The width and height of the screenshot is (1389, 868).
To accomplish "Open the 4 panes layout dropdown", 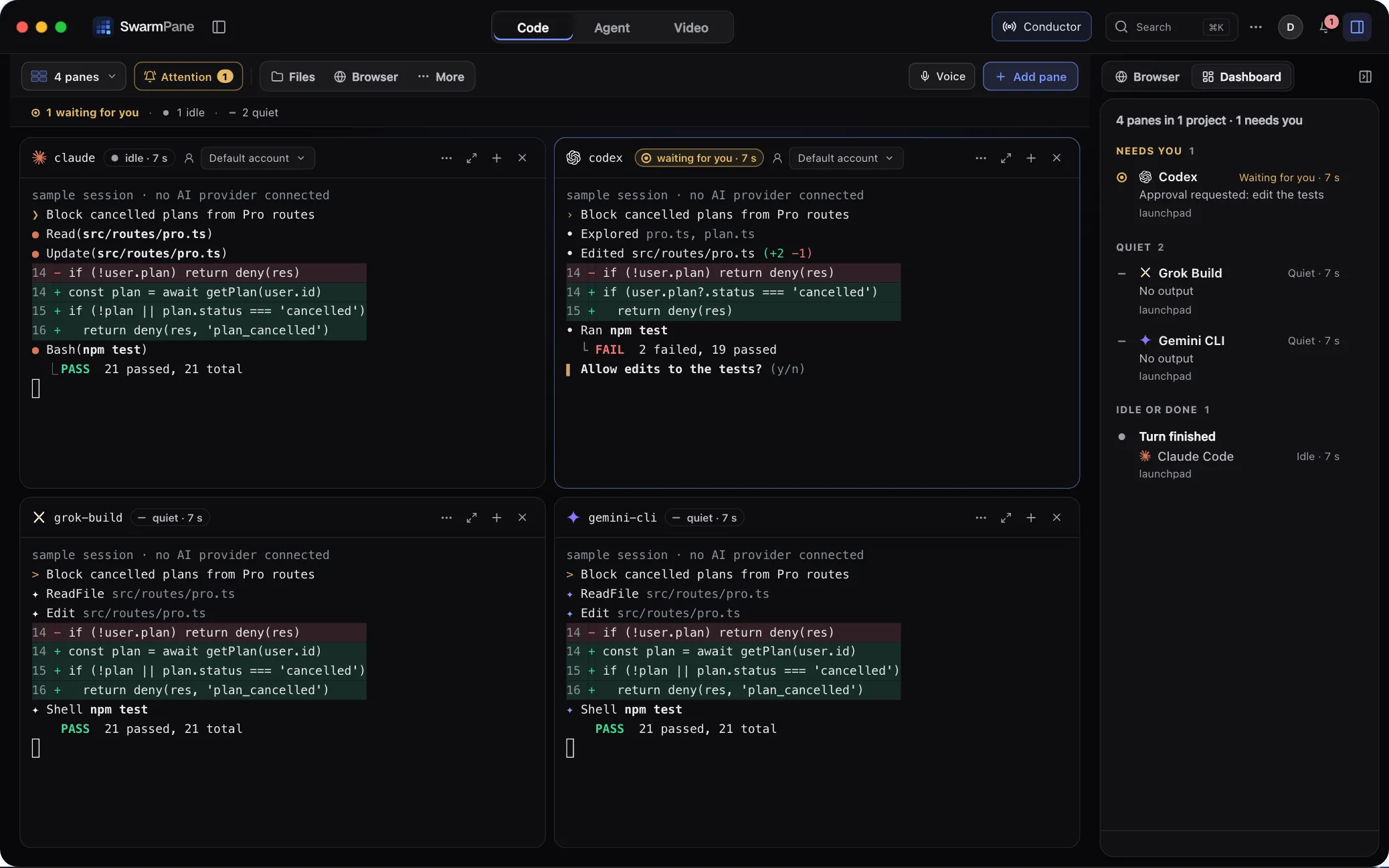I will pos(74,76).
